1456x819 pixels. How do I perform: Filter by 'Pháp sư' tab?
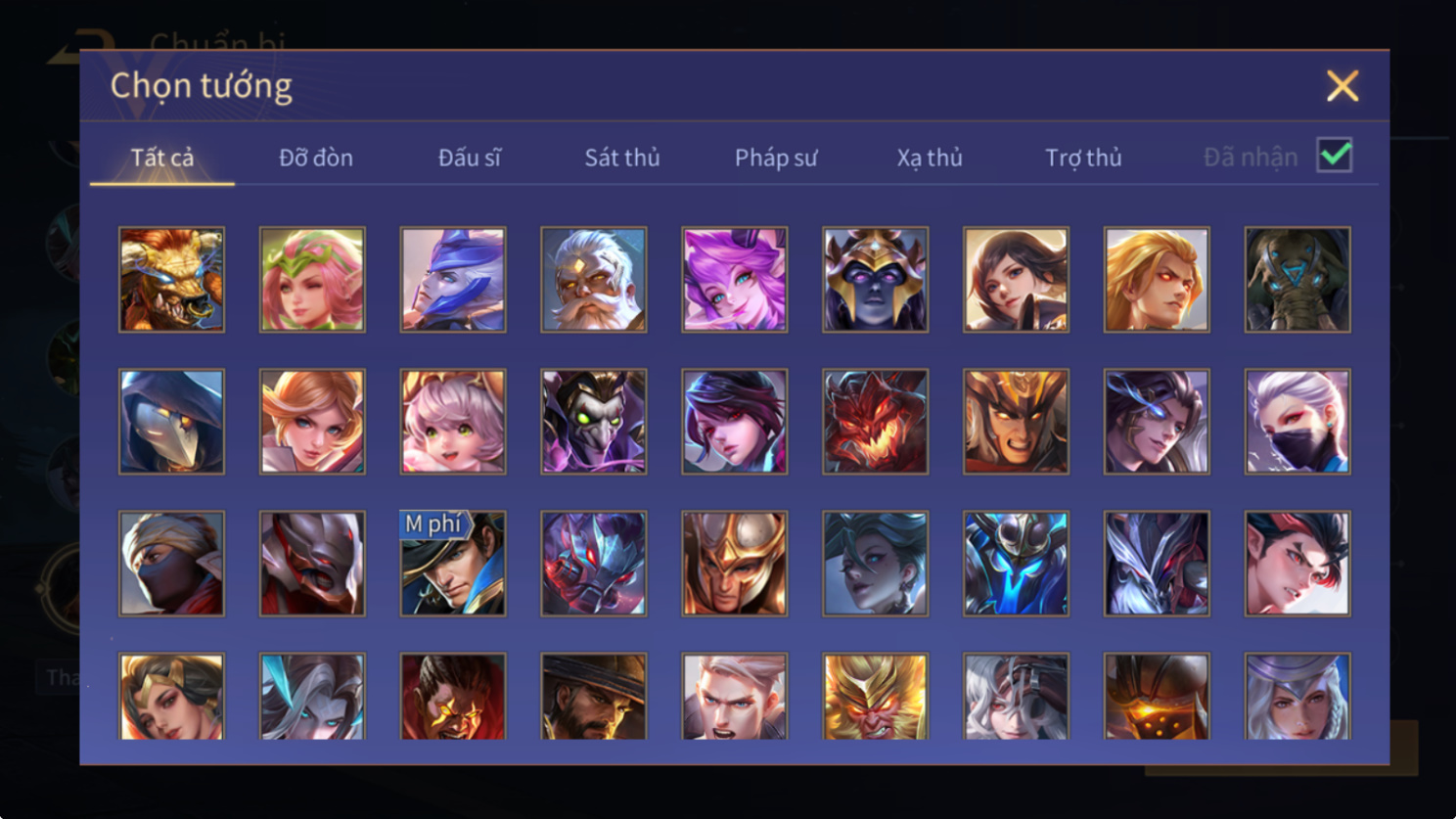point(776,158)
